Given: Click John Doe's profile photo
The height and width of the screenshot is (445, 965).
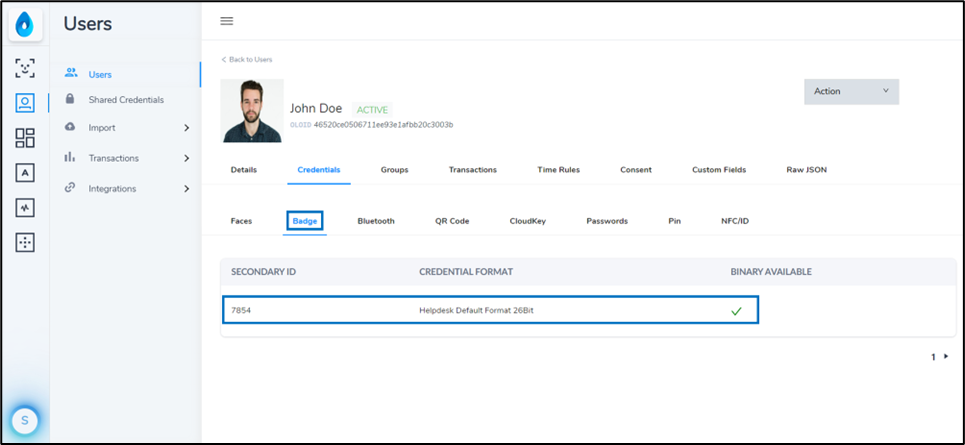Looking at the screenshot, I should click(x=252, y=111).
